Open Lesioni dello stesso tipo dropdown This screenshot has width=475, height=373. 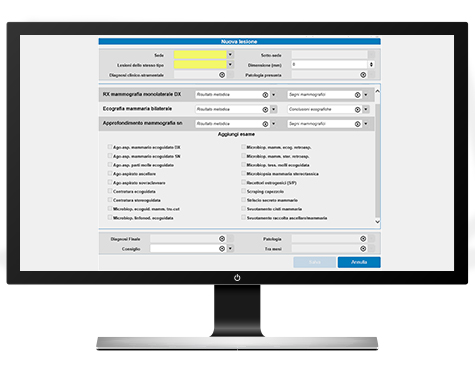click(x=230, y=65)
